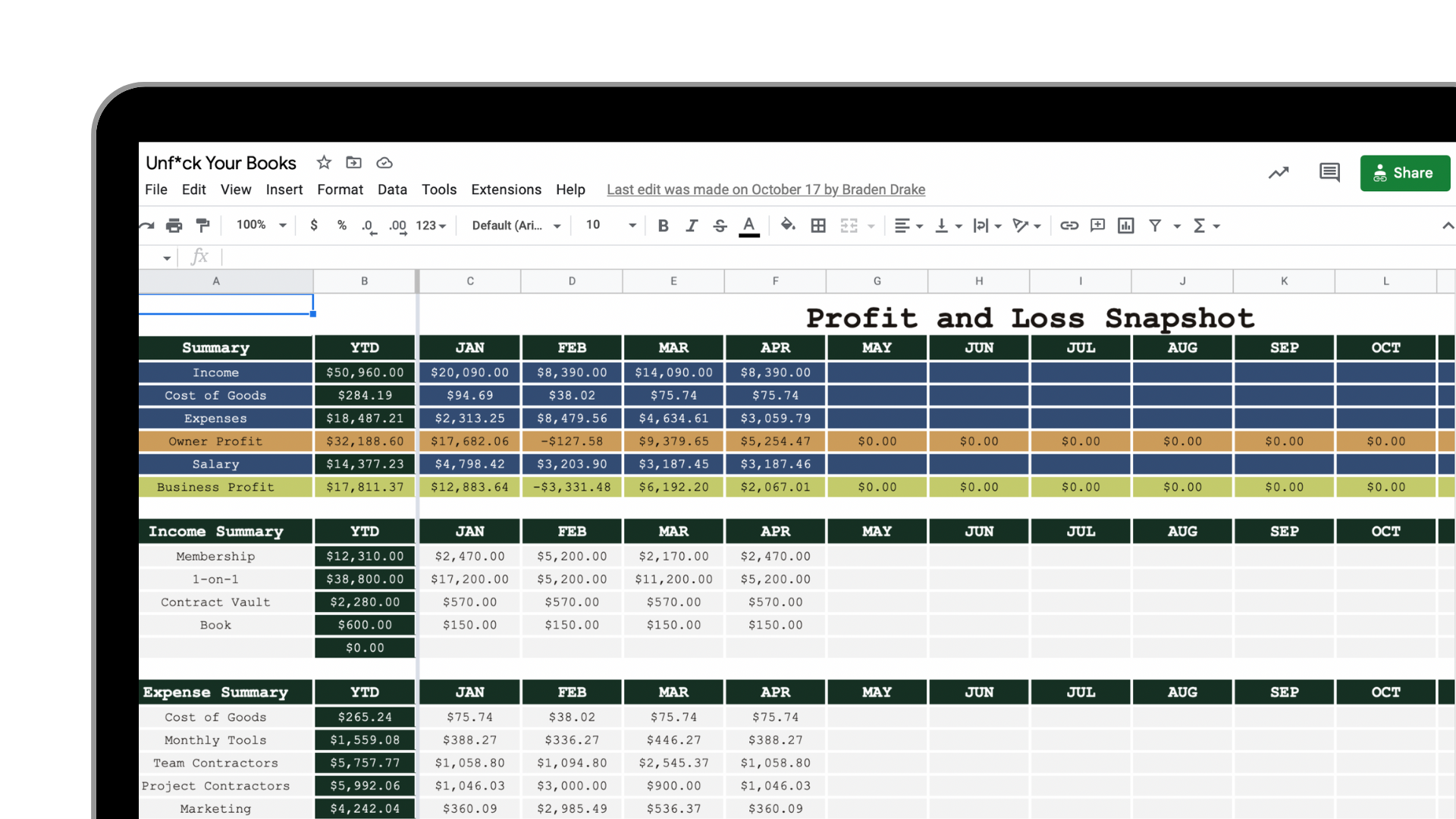This screenshot has width=1456, height=819.
Task: Toggle italic formatting
Action: tap(692, 225)
